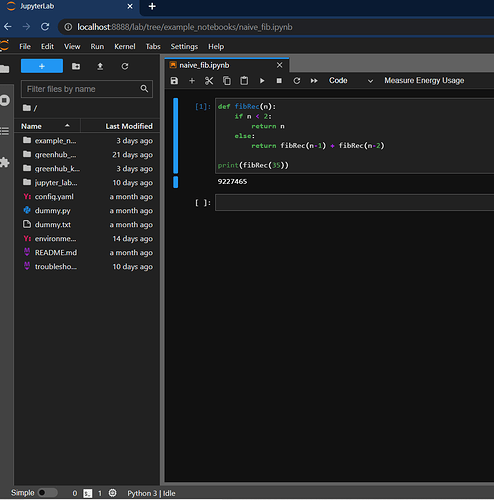Open the extension manager puzzle icon
494x500 pixels.
tap(5, 163)
